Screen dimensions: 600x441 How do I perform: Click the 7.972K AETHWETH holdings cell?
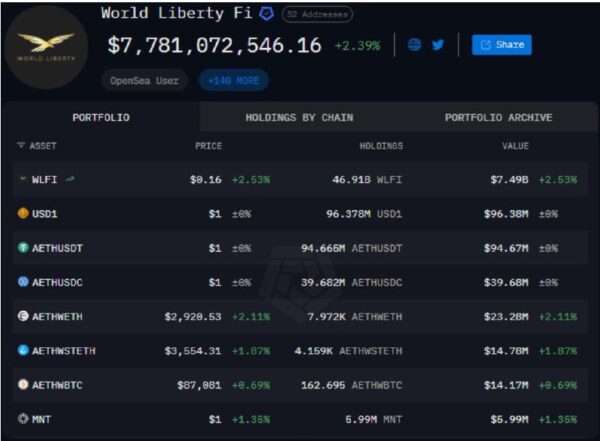355,317
